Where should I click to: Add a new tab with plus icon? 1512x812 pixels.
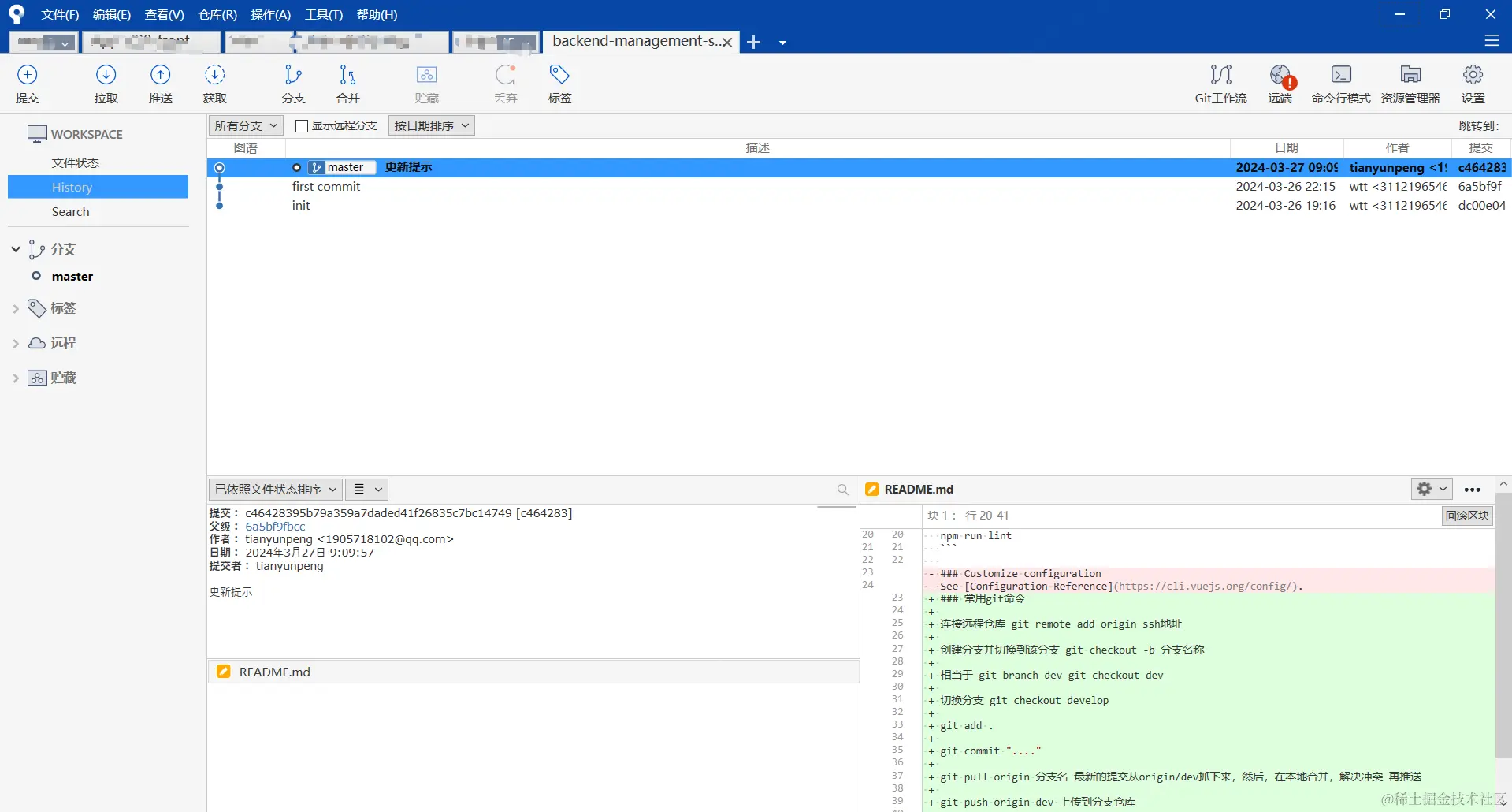tap(754, 43)
